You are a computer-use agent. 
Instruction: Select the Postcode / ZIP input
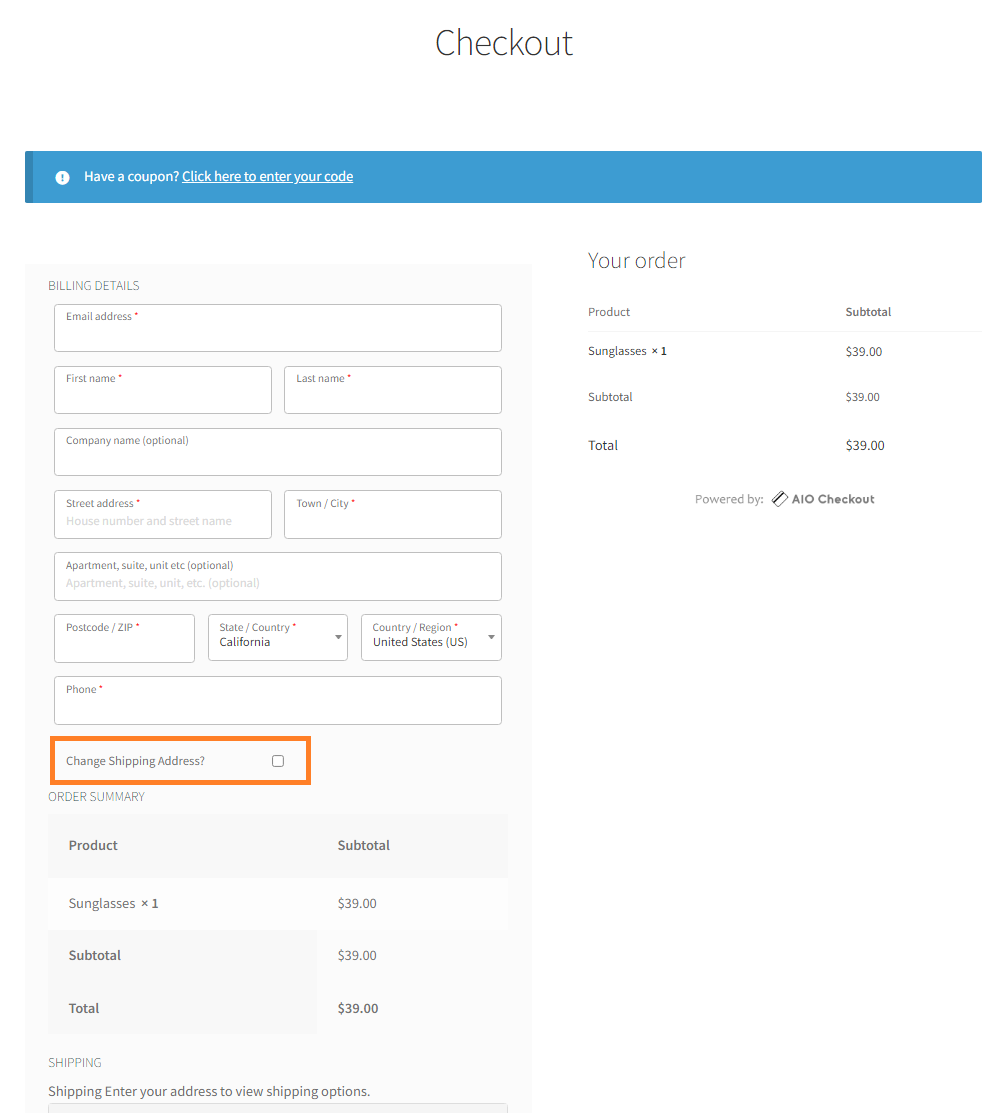124,638
